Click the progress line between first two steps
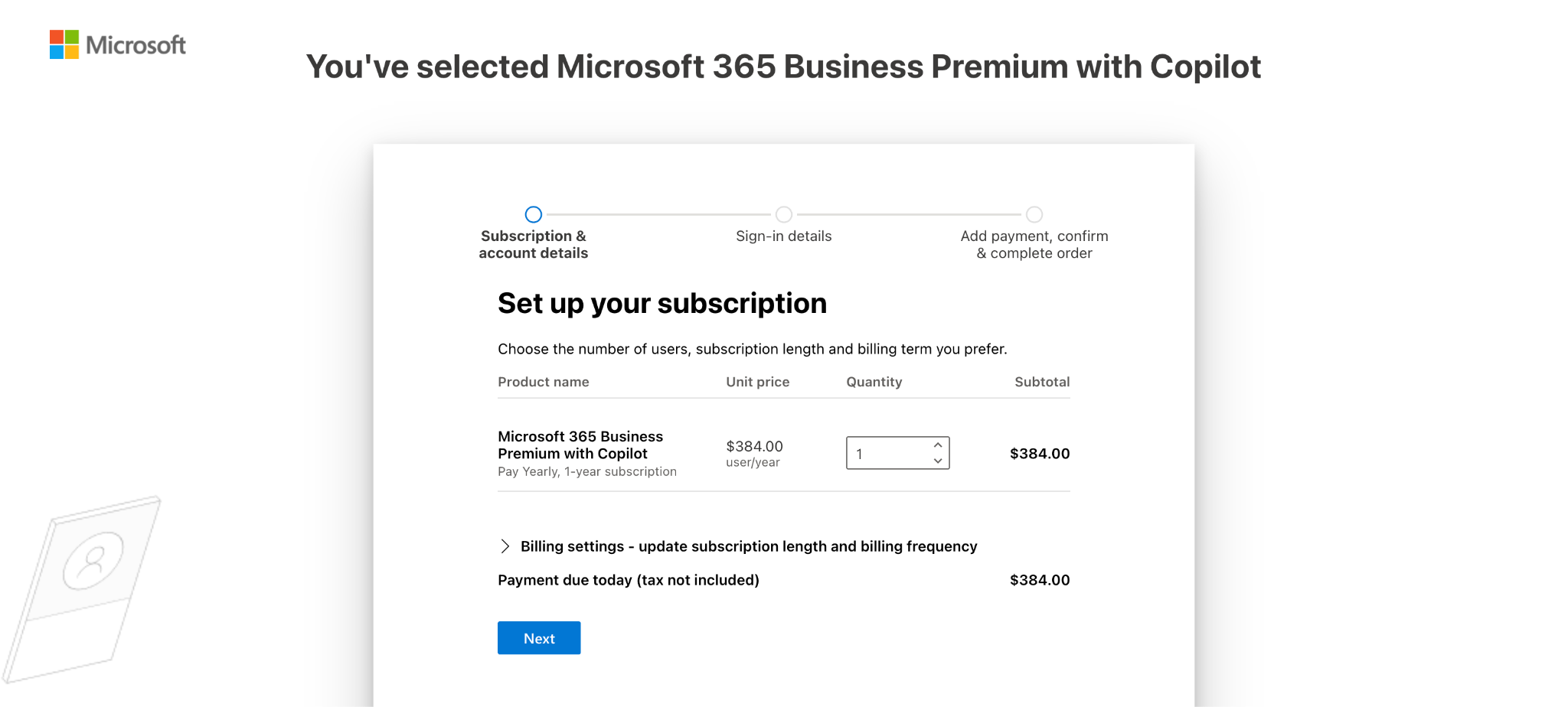Viewport: 1568px width, 707px height. [x=658, y=214]
